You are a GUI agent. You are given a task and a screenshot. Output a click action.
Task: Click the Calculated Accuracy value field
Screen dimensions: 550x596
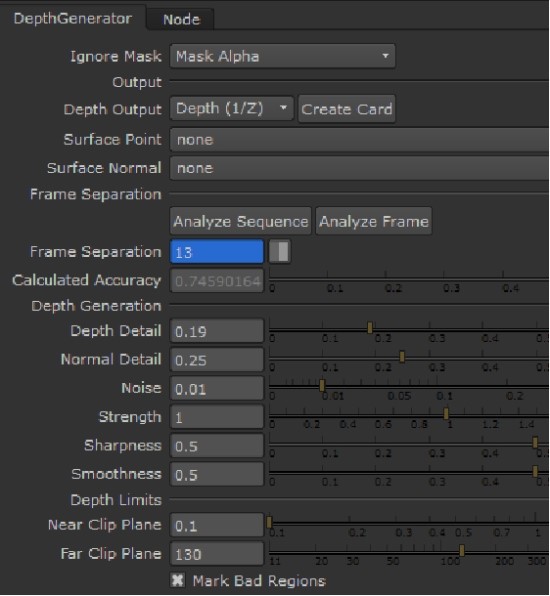coord(217,281)
